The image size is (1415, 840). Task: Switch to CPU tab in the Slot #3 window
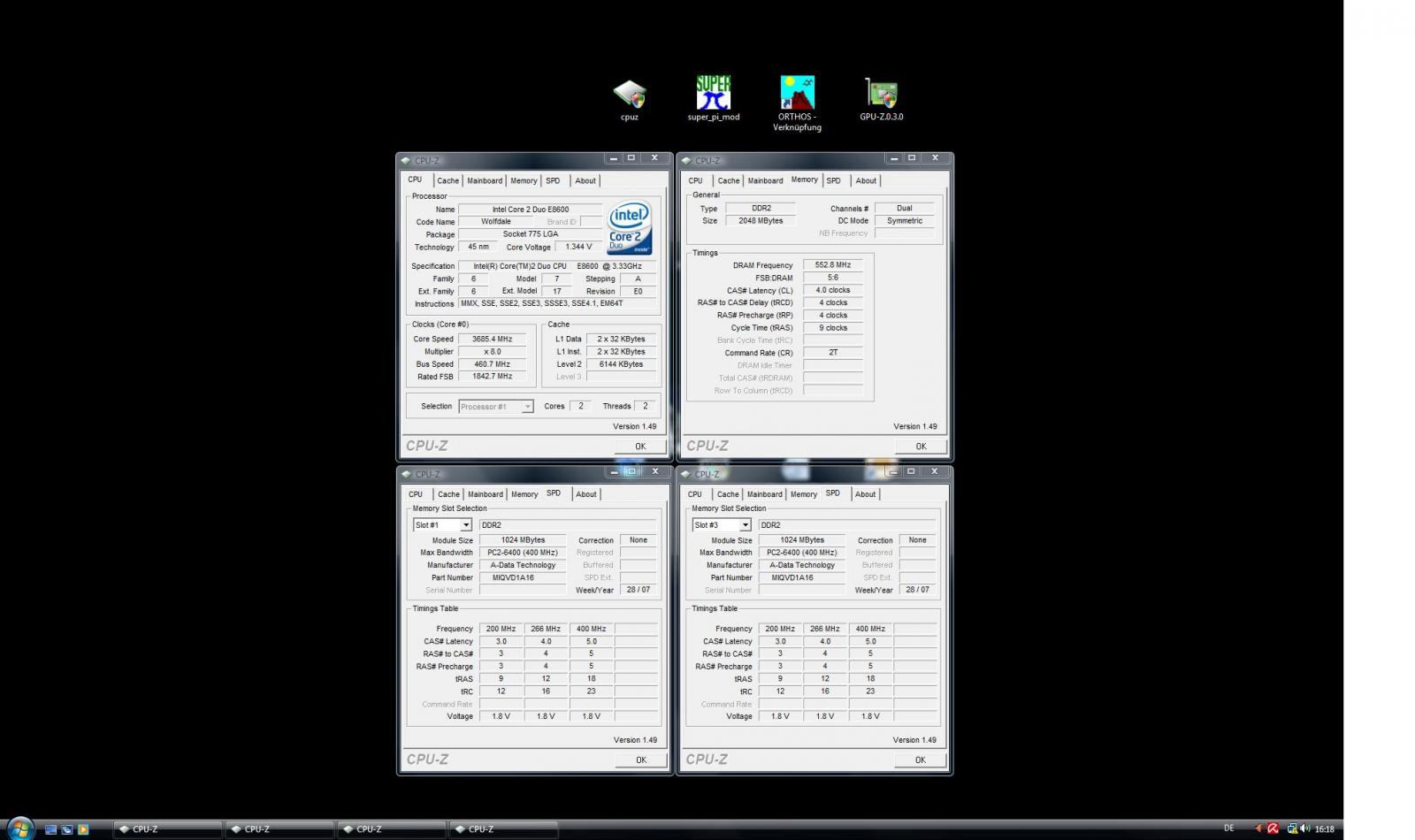tap(695, 494)
